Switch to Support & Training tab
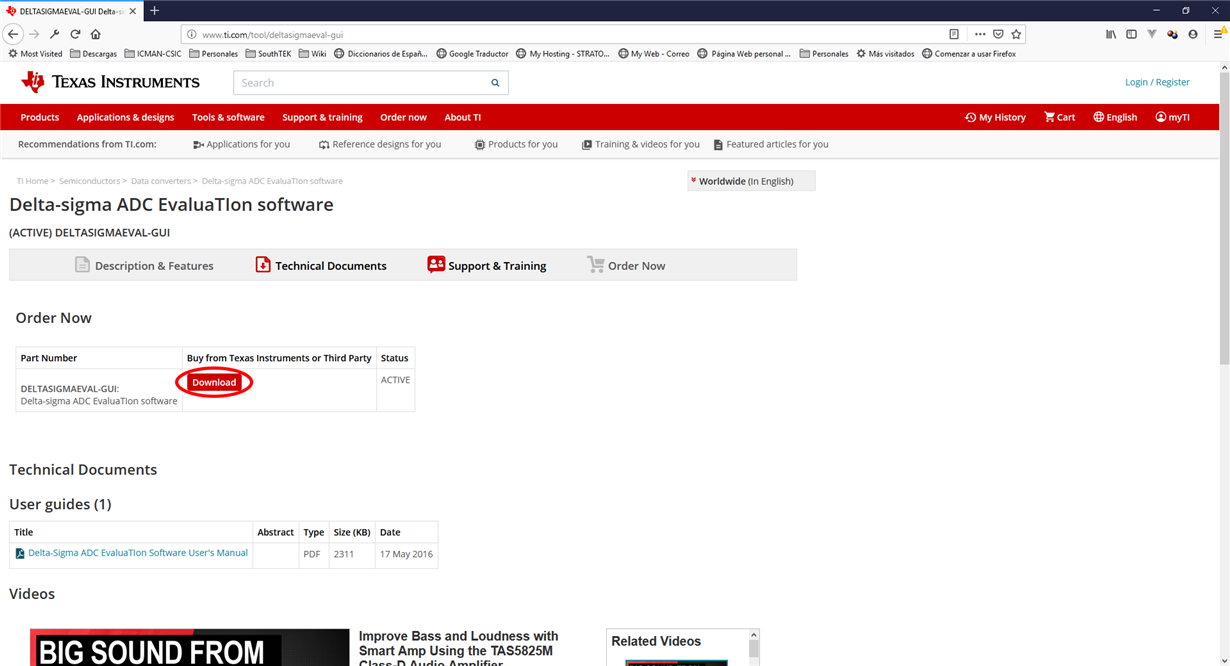 487,265
